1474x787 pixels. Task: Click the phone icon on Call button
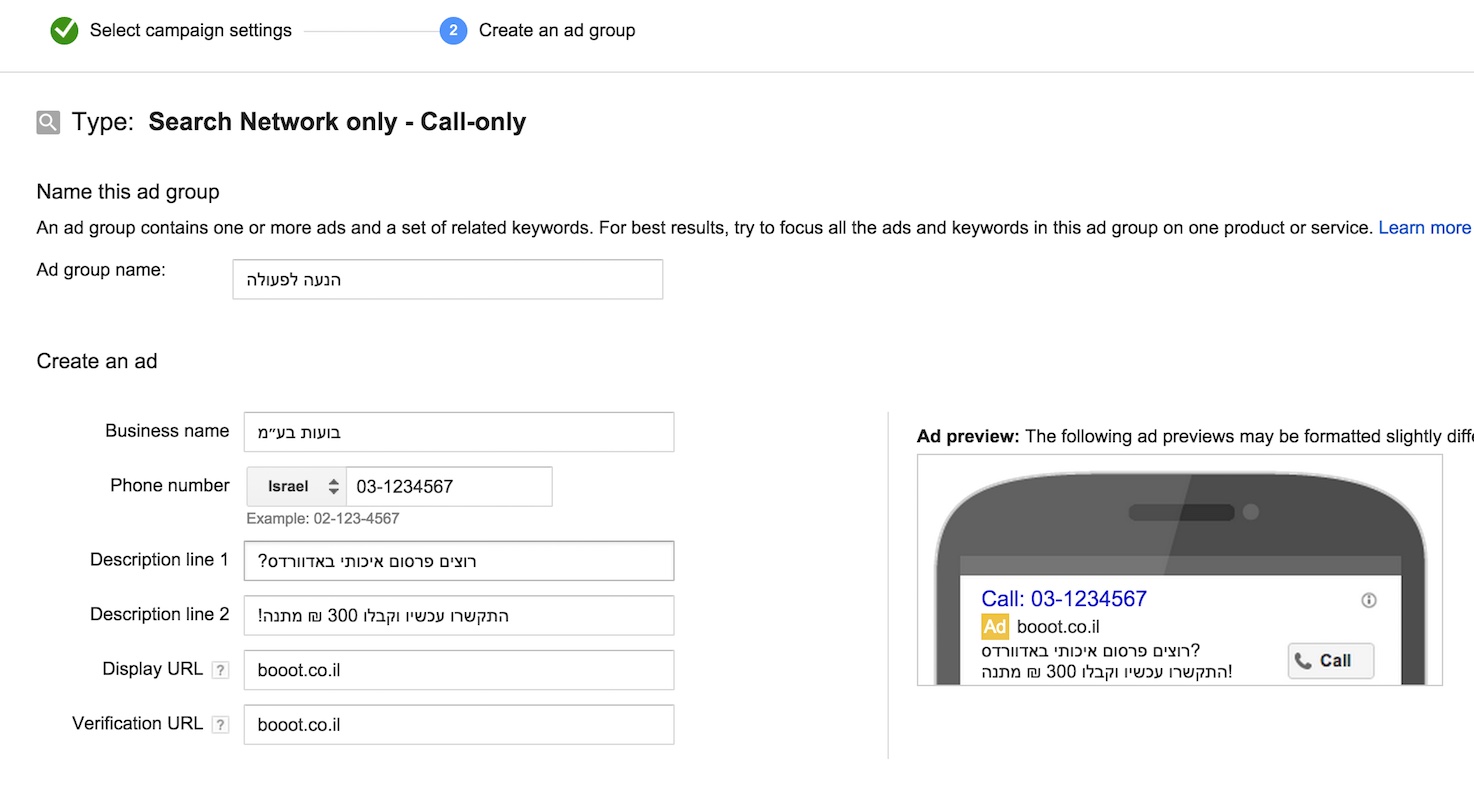1302,660
